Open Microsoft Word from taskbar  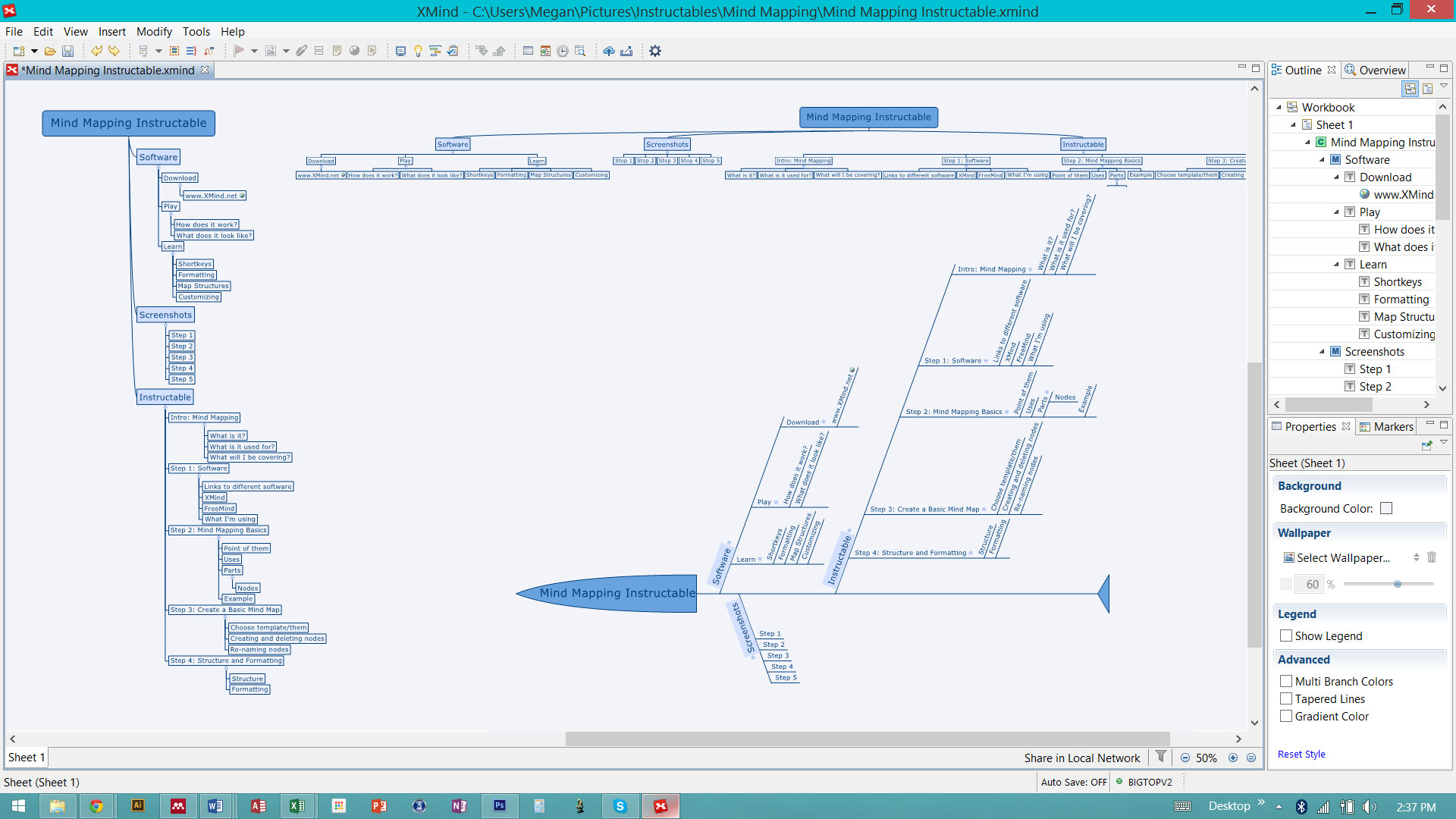215,806
